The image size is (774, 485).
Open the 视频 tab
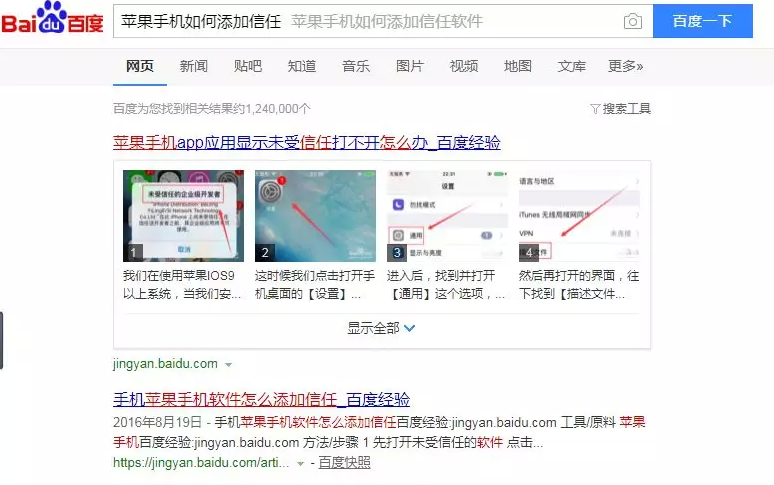464,66
